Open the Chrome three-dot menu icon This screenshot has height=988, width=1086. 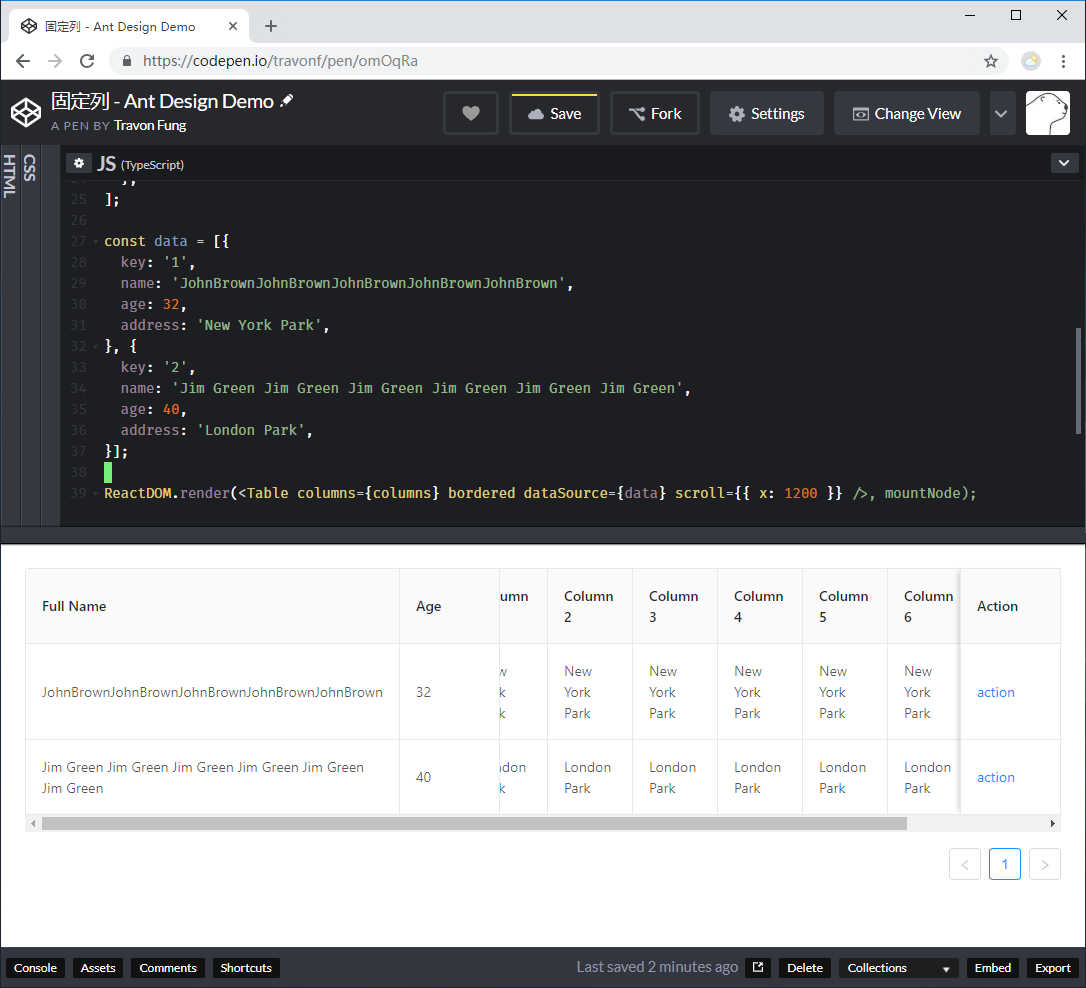point(1063,61)
